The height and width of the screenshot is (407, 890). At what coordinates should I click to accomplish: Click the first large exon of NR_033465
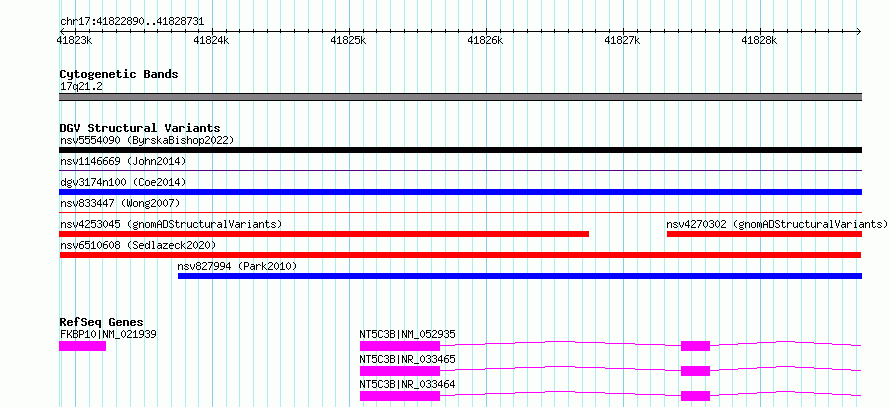pyautogui.click(x=400, y=371)
